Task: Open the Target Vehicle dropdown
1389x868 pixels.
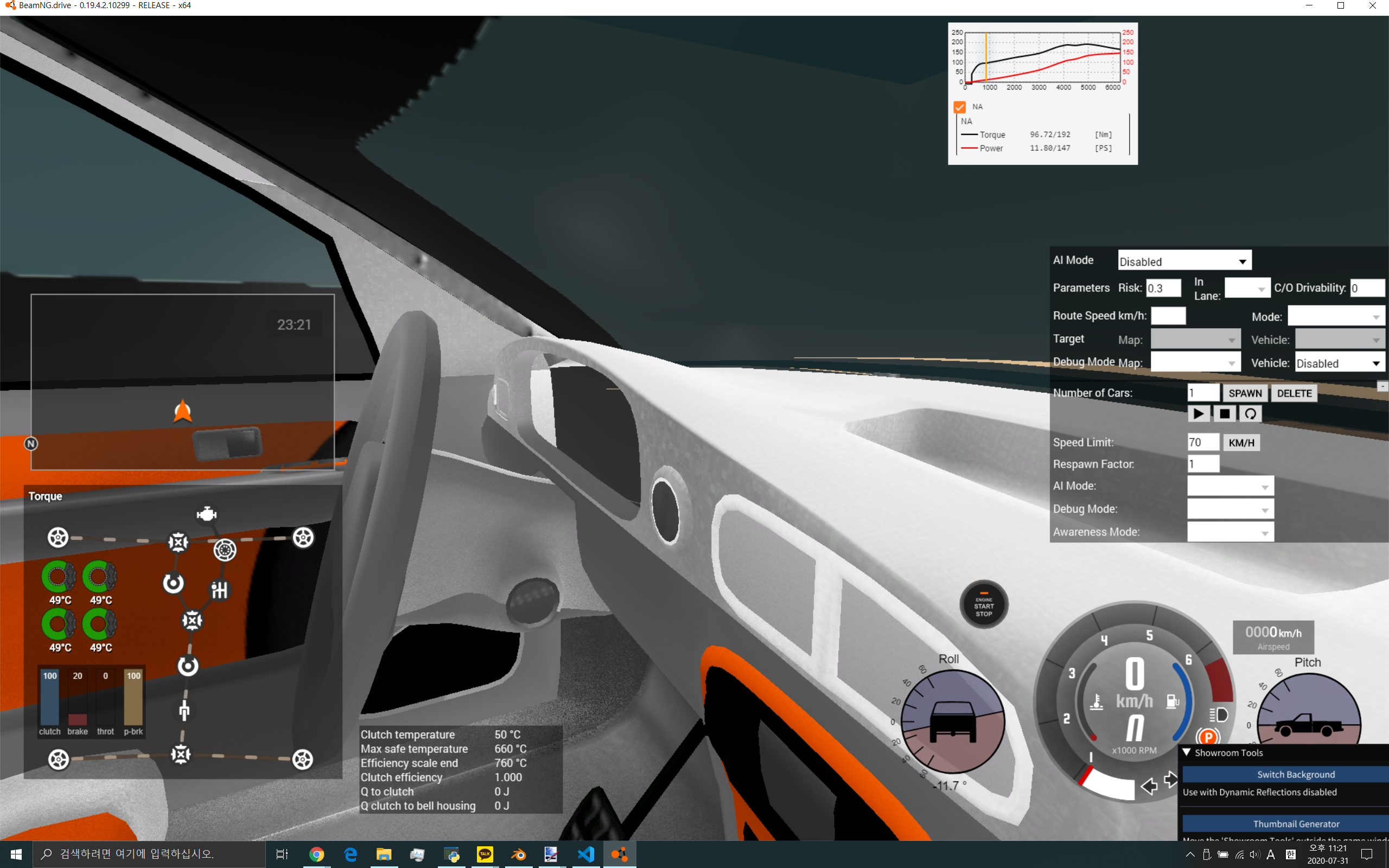Action: [1340, 339]
